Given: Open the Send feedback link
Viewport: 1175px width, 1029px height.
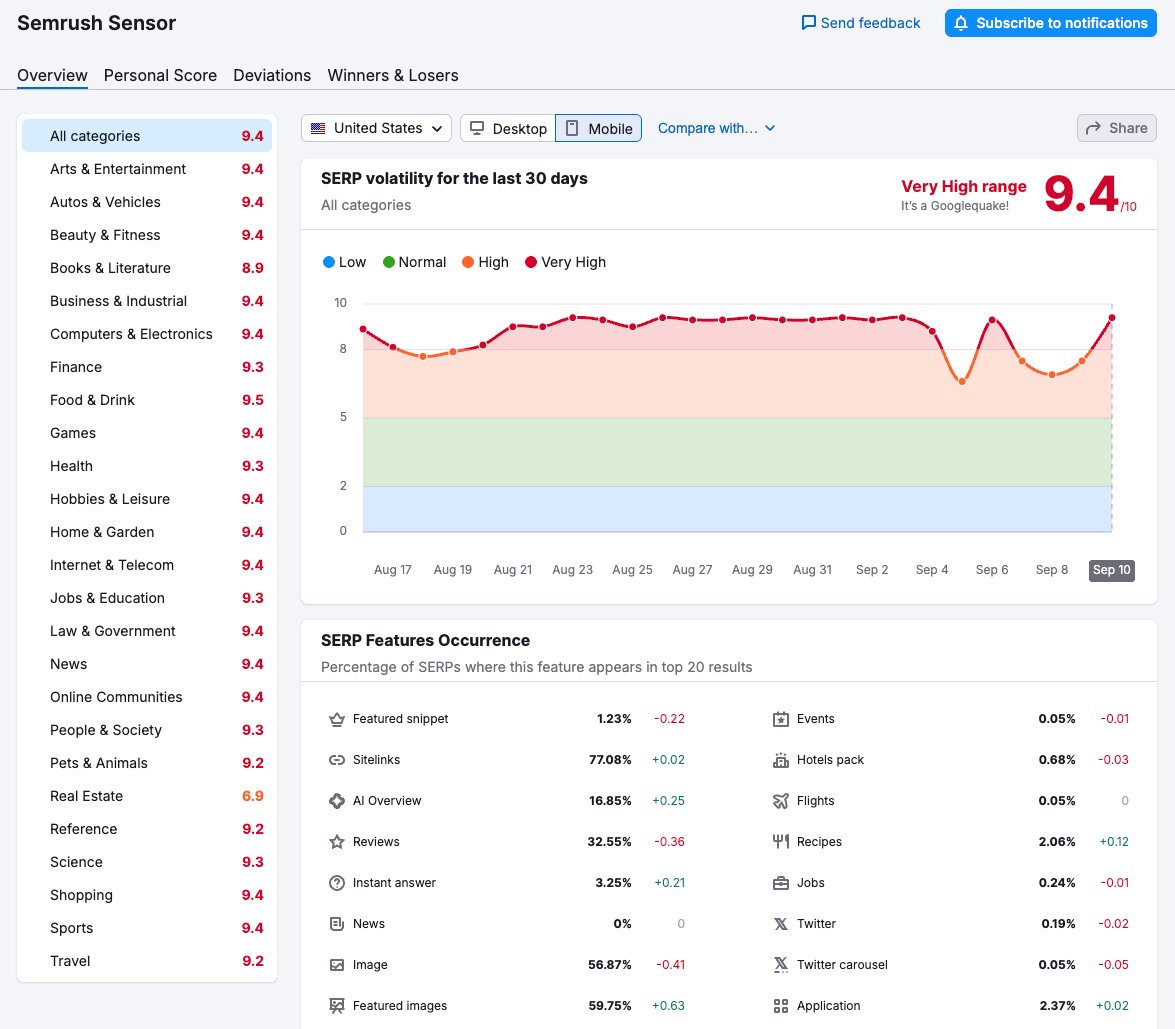Looking at the screenshot, I should (x=860, y=22).
